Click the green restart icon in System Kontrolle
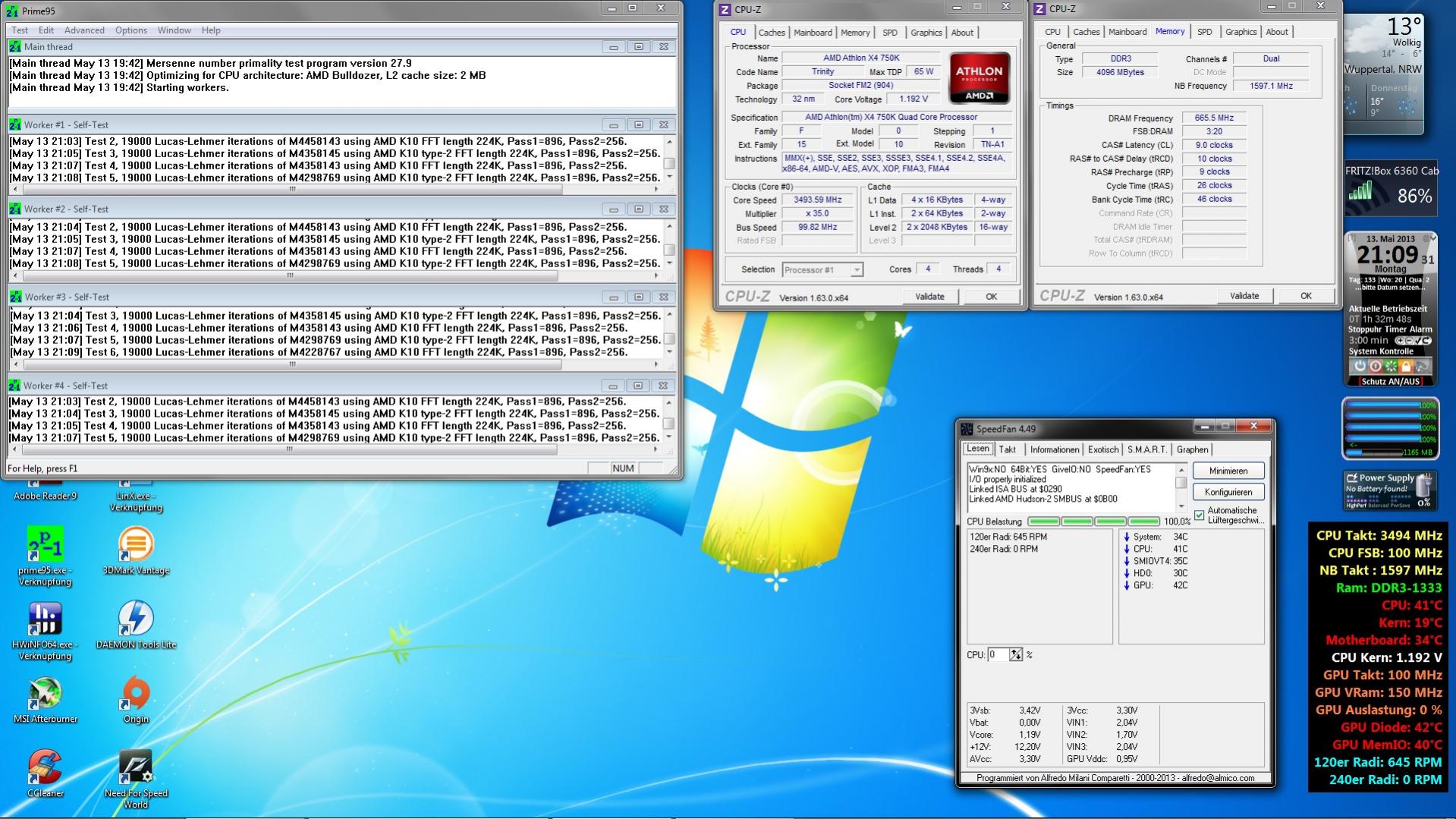This screenshot has width=1456, height=819. coord(1390,366)
